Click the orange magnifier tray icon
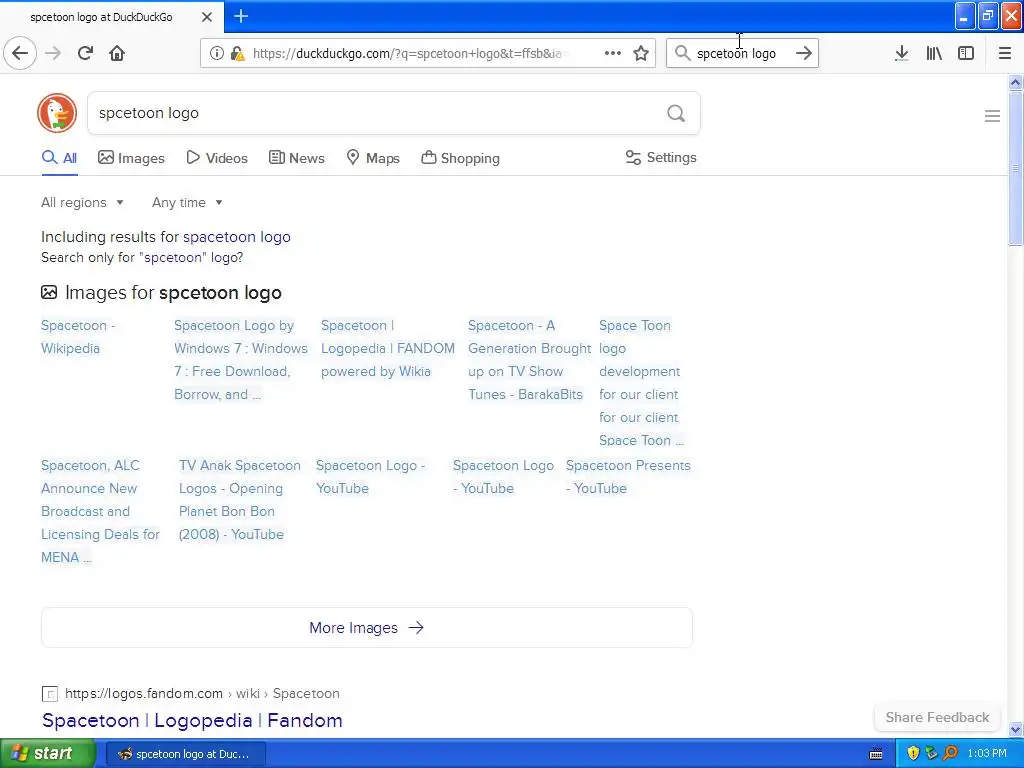This screenshot has height=768, width=1024. tap(950, 753)
